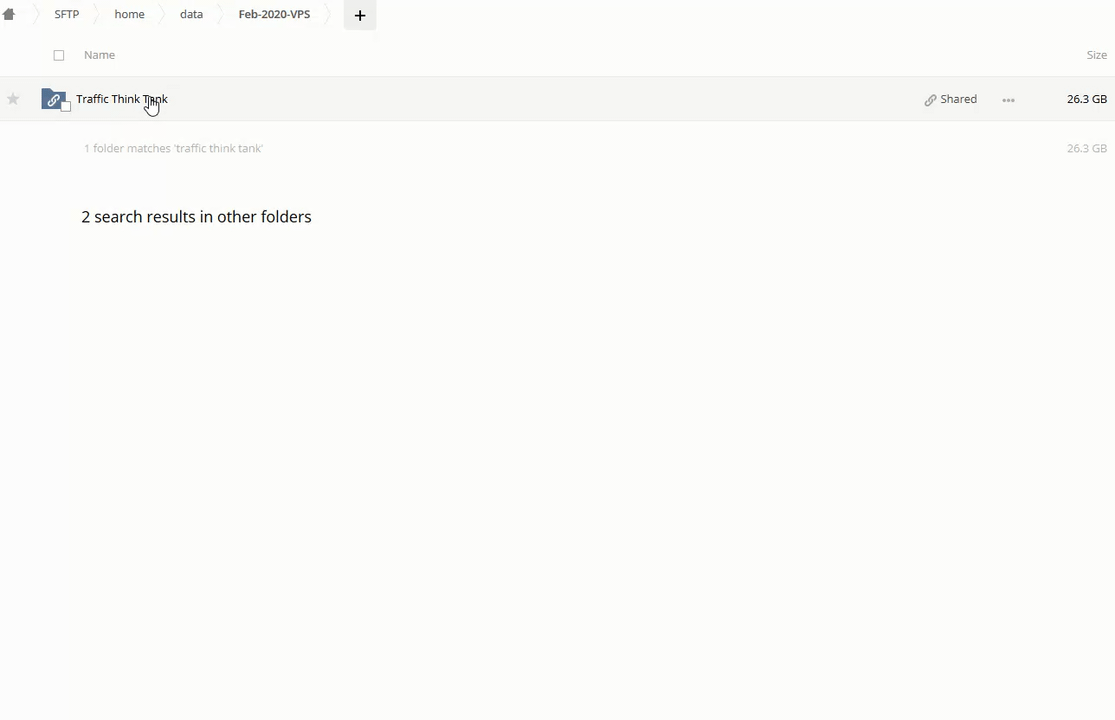Click '2 search results in other folders' heading
Image resolution: width=1115 pixels, height=720 pixels.
coord(196,217)
